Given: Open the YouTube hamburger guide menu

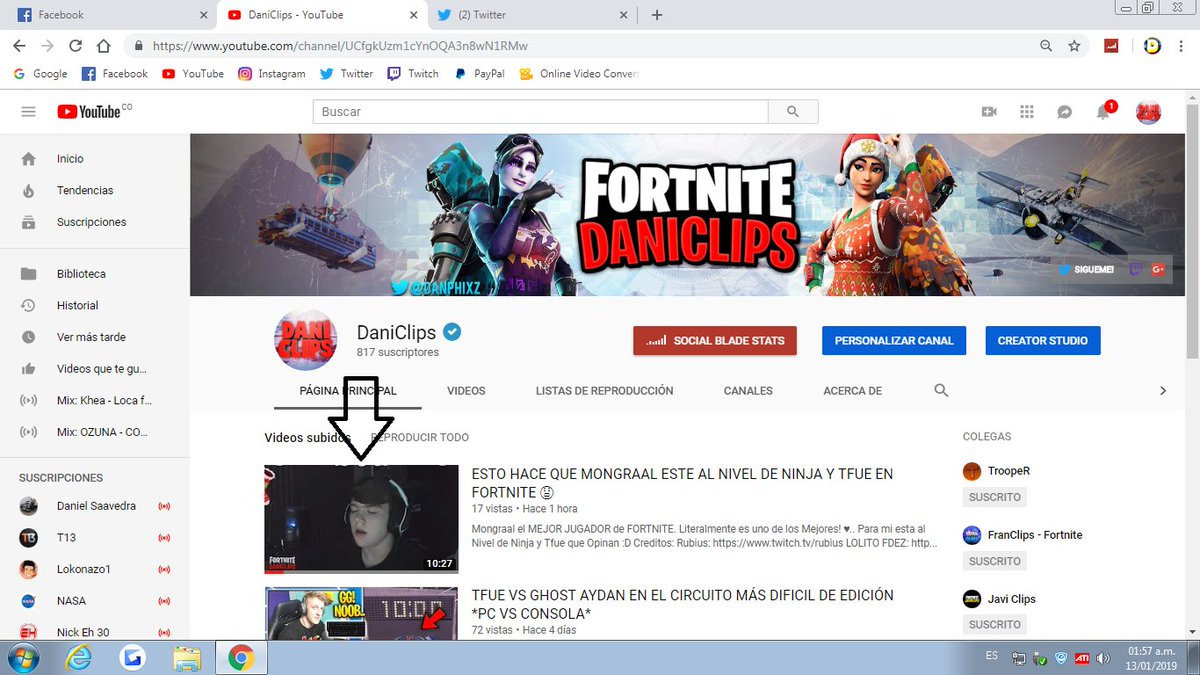Looking at the screenshot, I should click(28, 112).
